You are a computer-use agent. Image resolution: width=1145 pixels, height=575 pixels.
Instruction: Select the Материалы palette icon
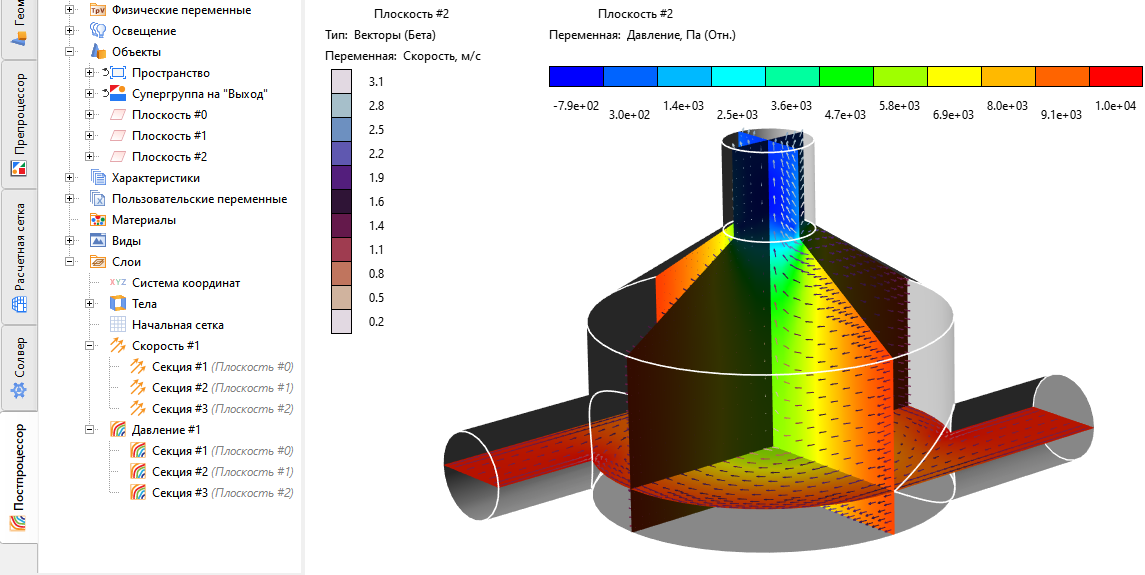[99, 219]
